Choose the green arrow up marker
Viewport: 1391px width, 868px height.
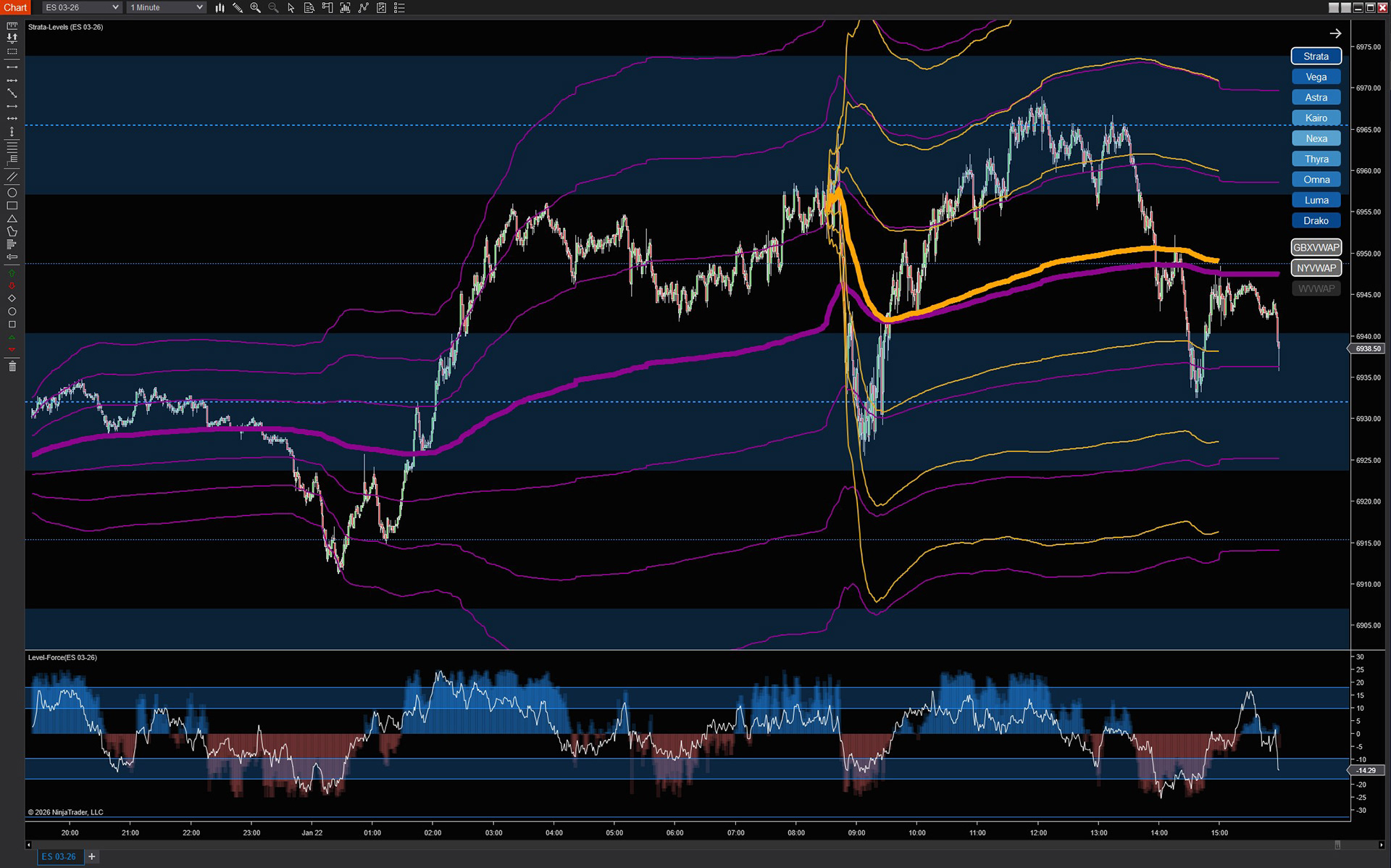[12, 273]
